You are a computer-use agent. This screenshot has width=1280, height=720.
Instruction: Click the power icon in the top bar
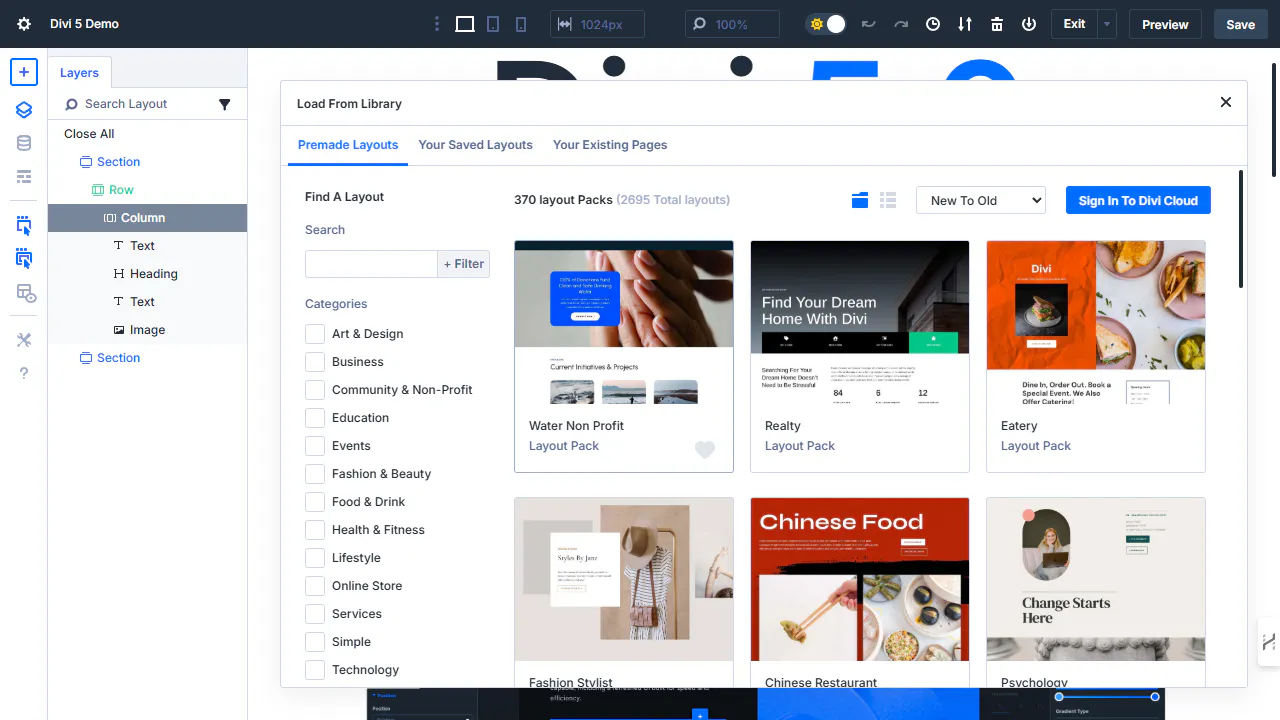(1029, 24)
